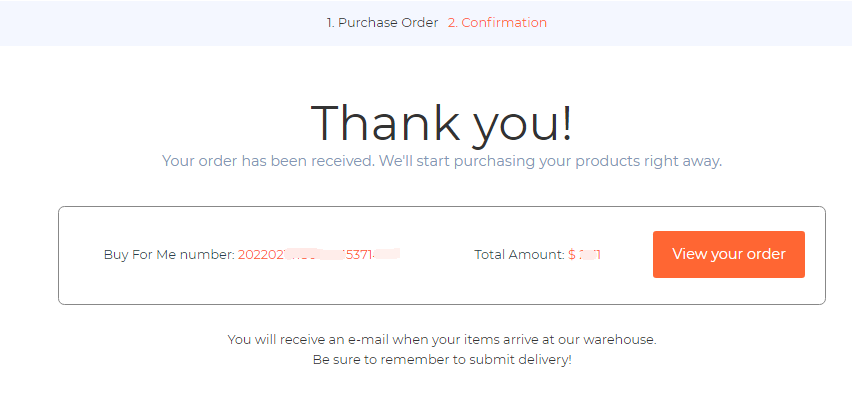The width and height of the screenshot is (852, 402).
Task: Click the 'Be sure' text start
Action: click(x=331, y=360)
